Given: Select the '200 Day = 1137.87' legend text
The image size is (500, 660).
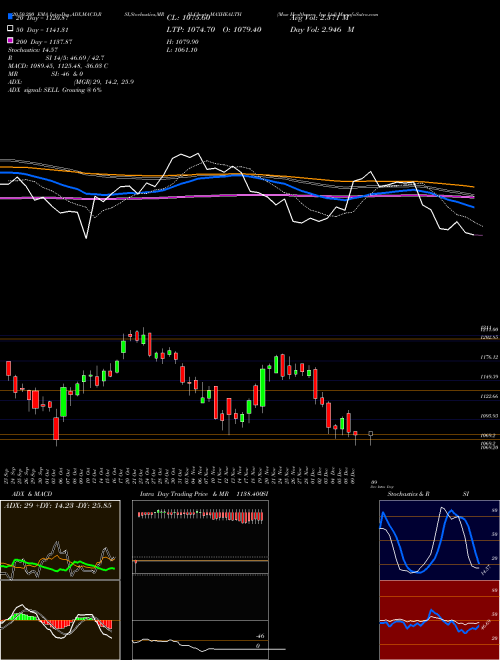Looking at the screenshot, I should coord(44,42).
